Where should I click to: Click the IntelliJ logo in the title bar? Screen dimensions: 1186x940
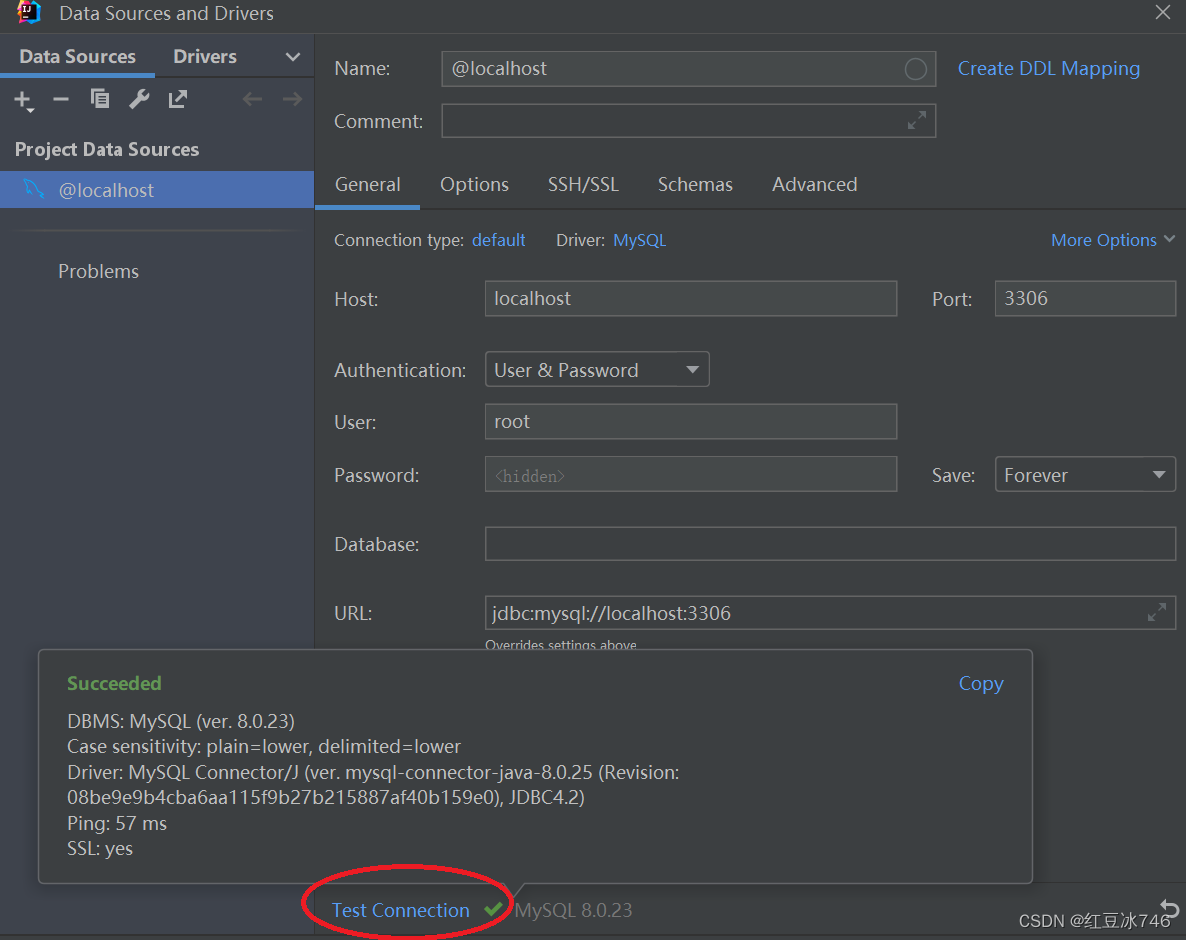pos(29,12)
